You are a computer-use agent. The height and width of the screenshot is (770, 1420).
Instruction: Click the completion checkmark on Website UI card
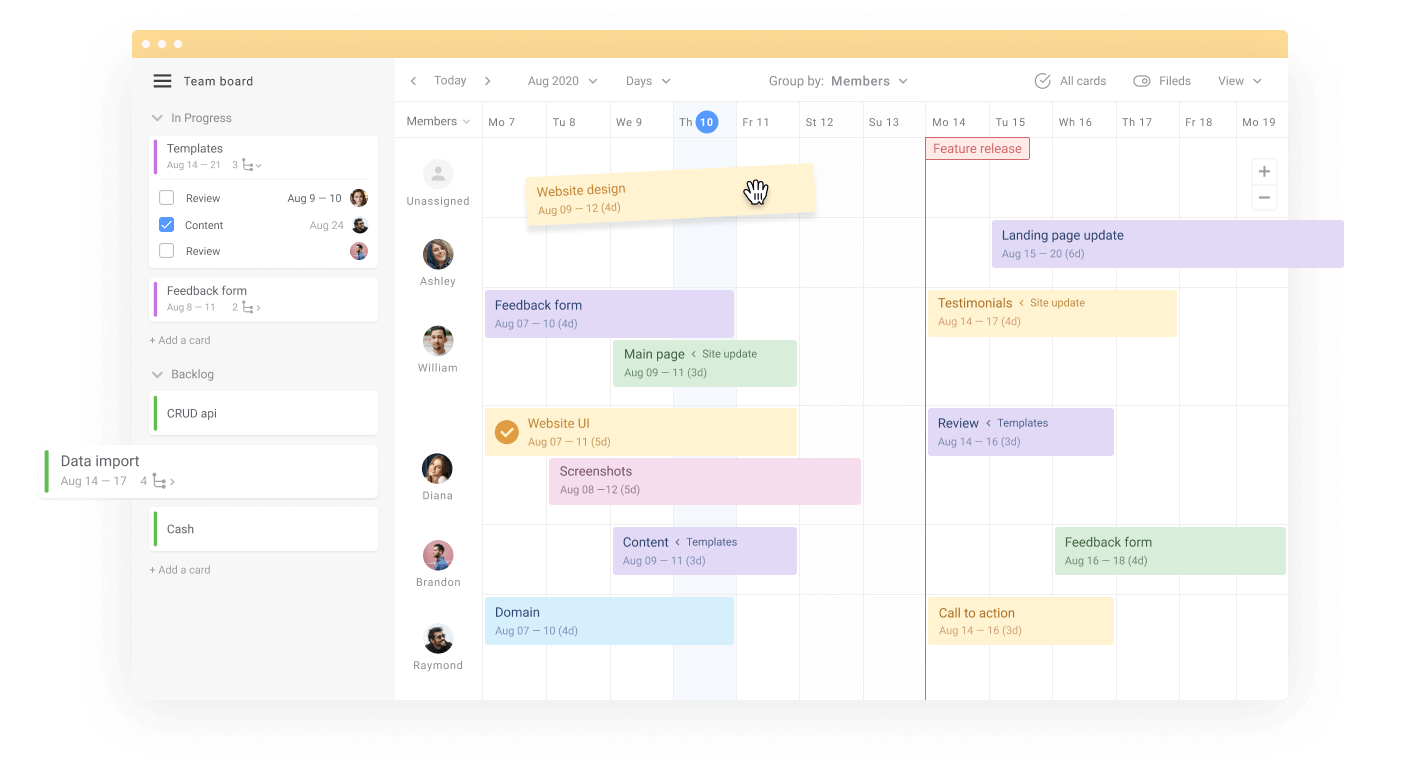click(506, 431)
